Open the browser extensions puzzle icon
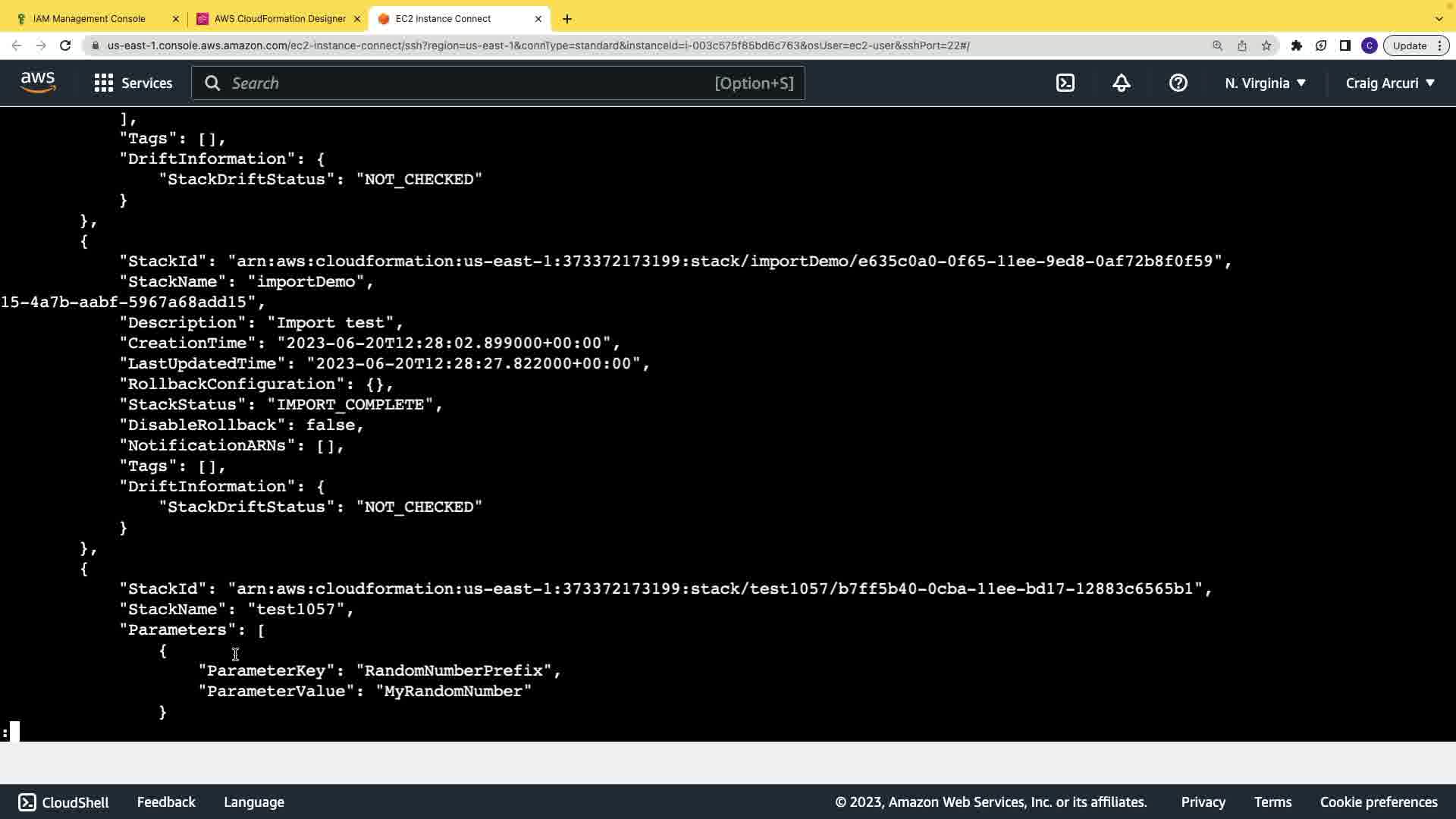 (1297, 45)
